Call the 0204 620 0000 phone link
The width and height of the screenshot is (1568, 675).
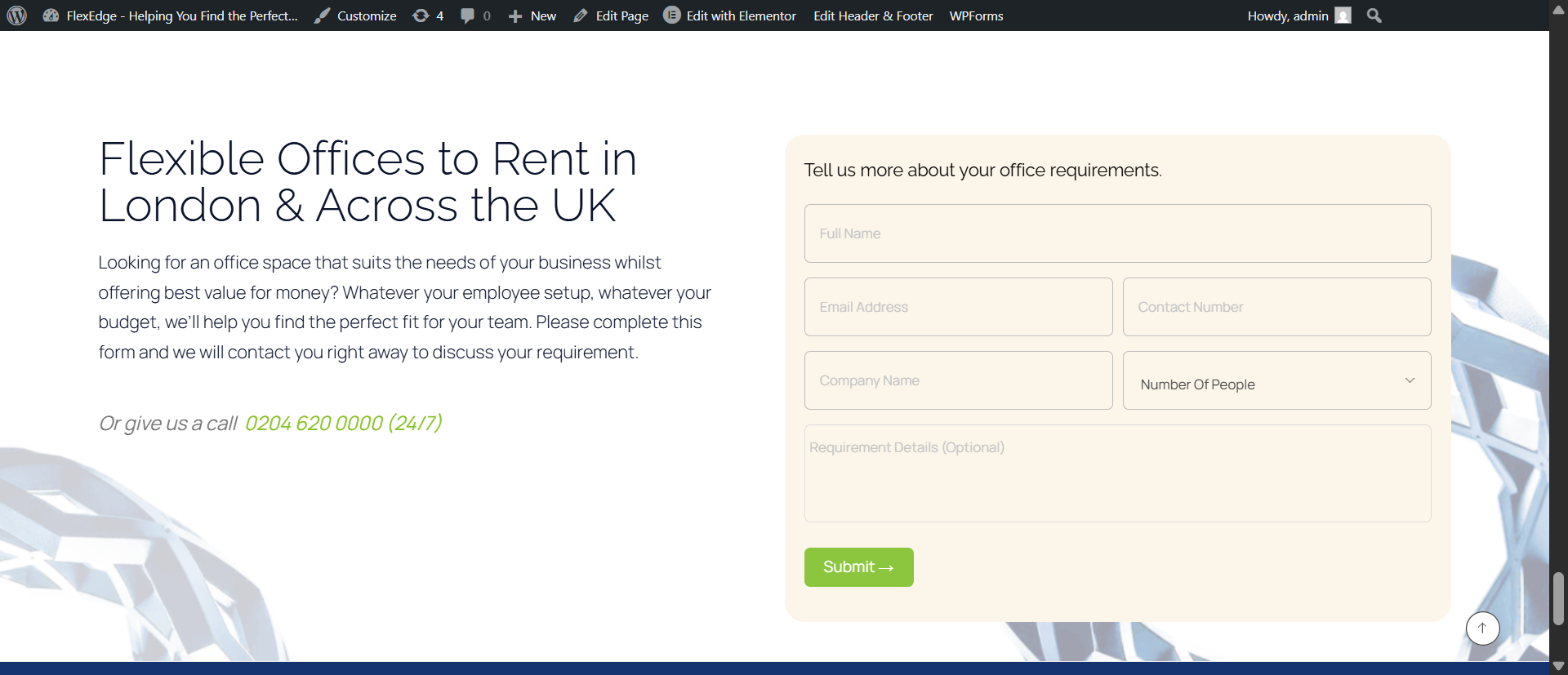pos(343,423)
